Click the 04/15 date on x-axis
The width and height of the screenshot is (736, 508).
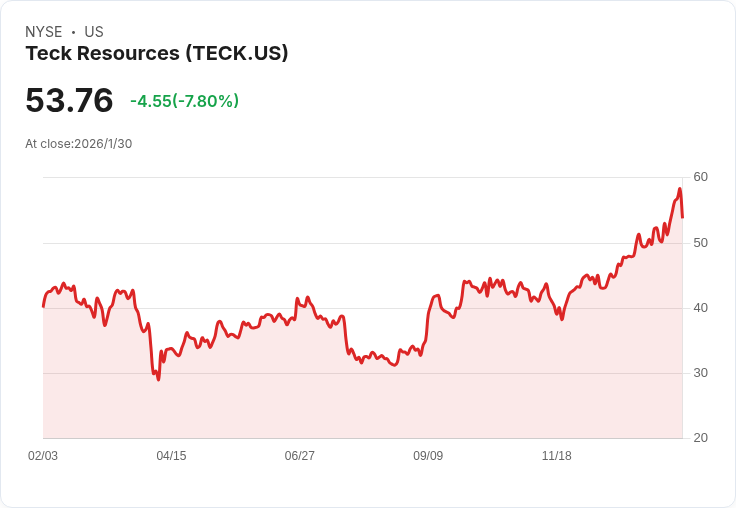(x=171, y=455)
